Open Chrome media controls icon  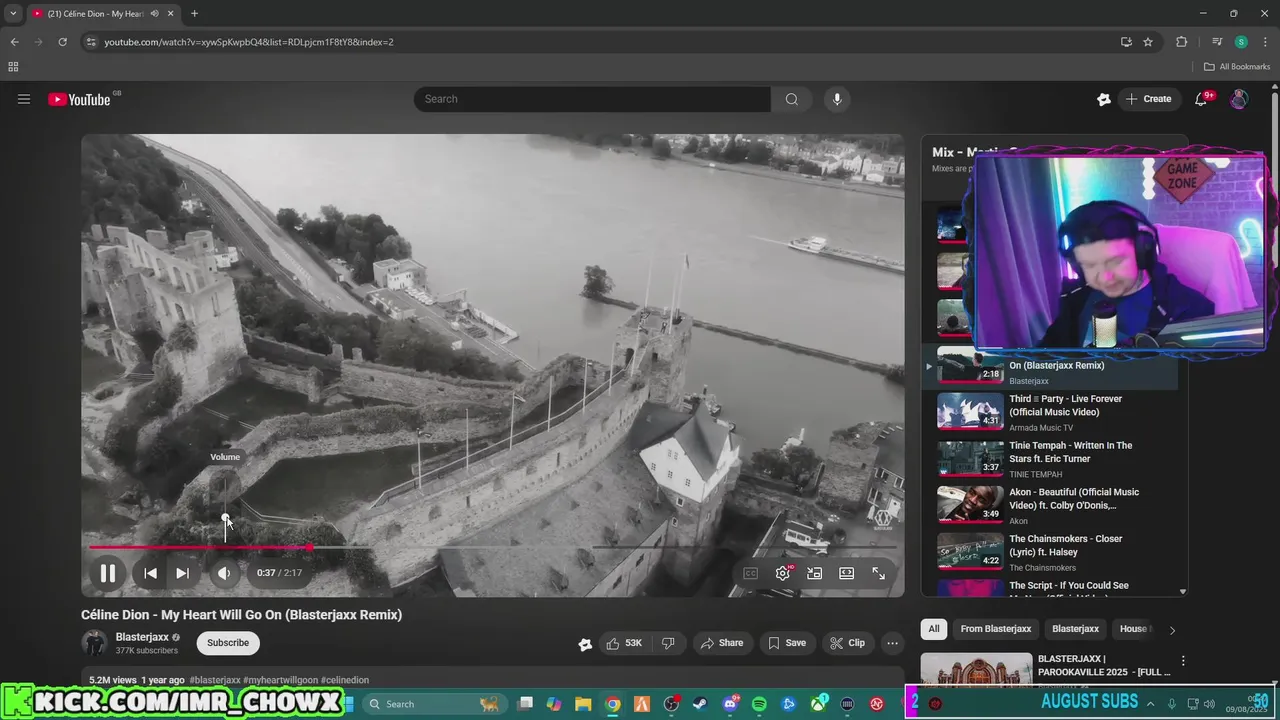pyautogui.click(x=1217, y=42)
